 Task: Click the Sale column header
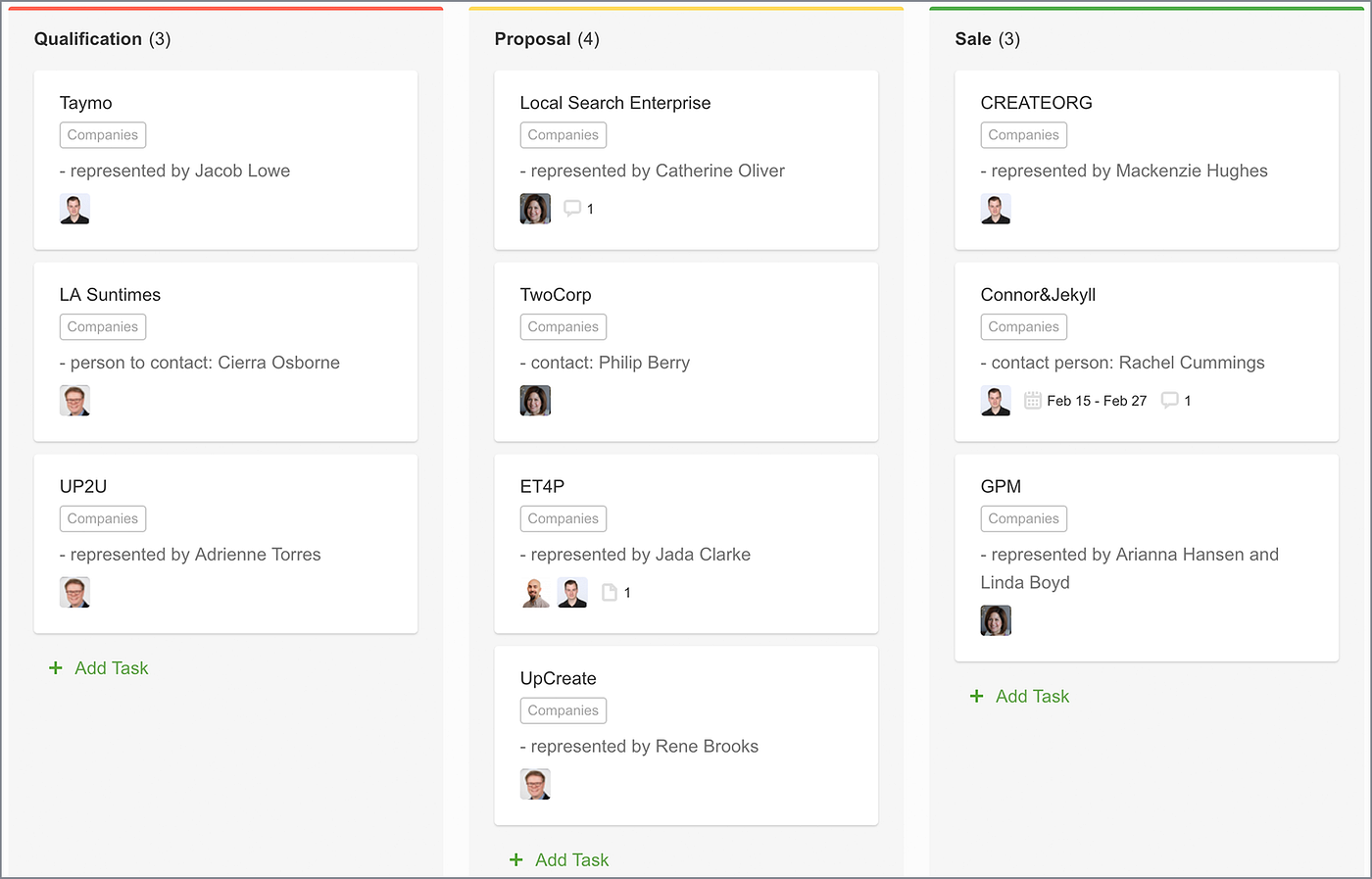click(x=971, y=39)
